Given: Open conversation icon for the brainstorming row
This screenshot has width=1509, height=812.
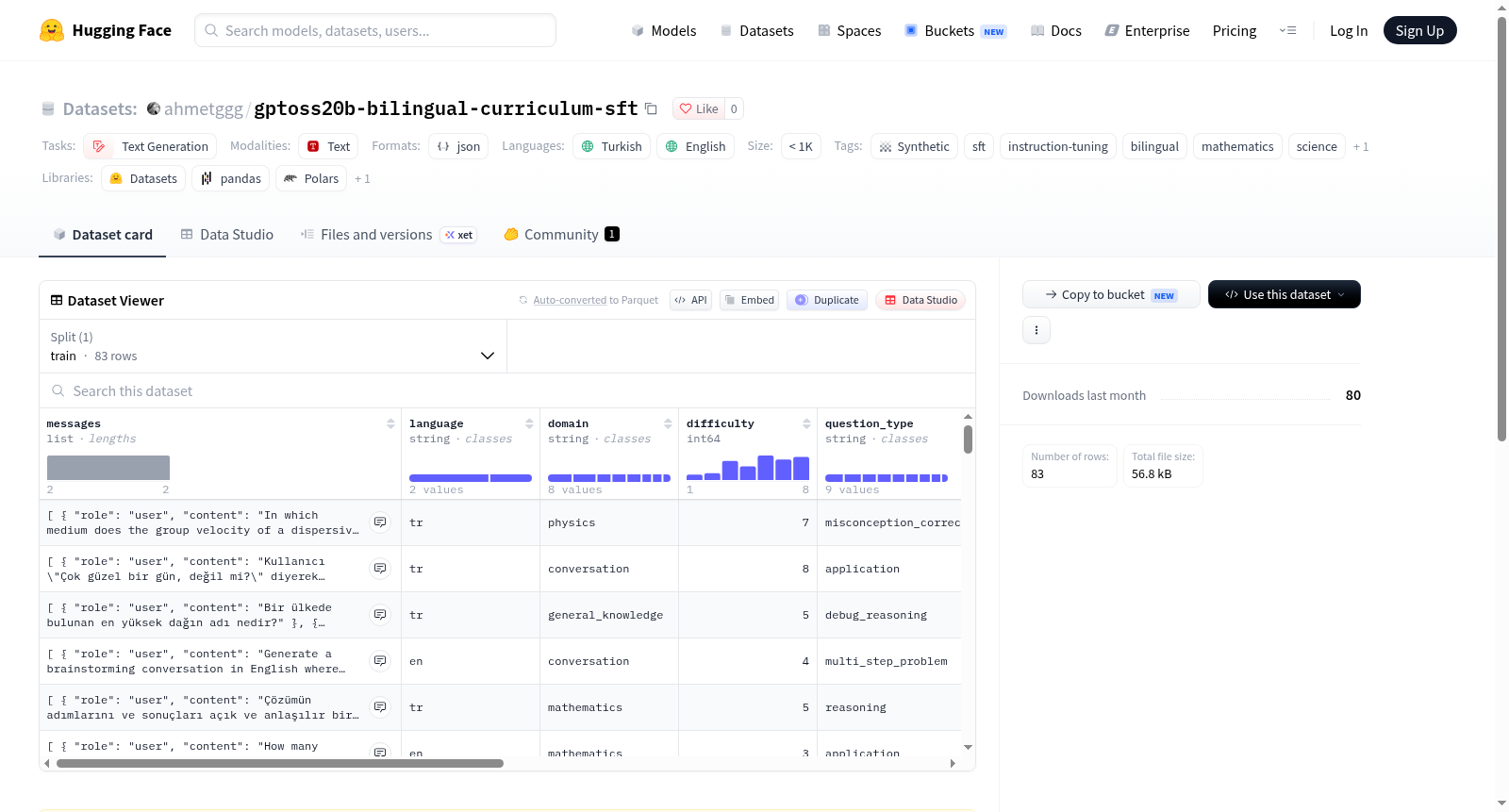Looking at the screenshot, I should click(x=380, y=661).
